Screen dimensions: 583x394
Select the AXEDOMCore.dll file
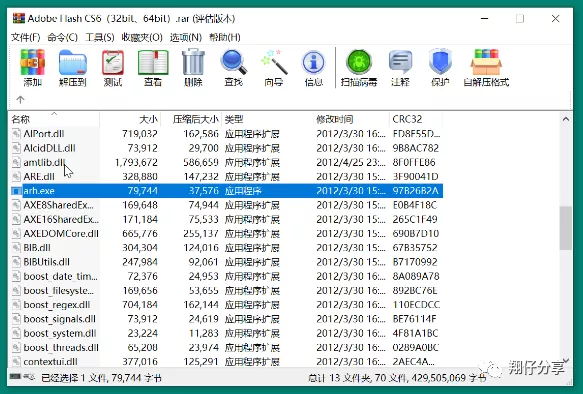61,233
